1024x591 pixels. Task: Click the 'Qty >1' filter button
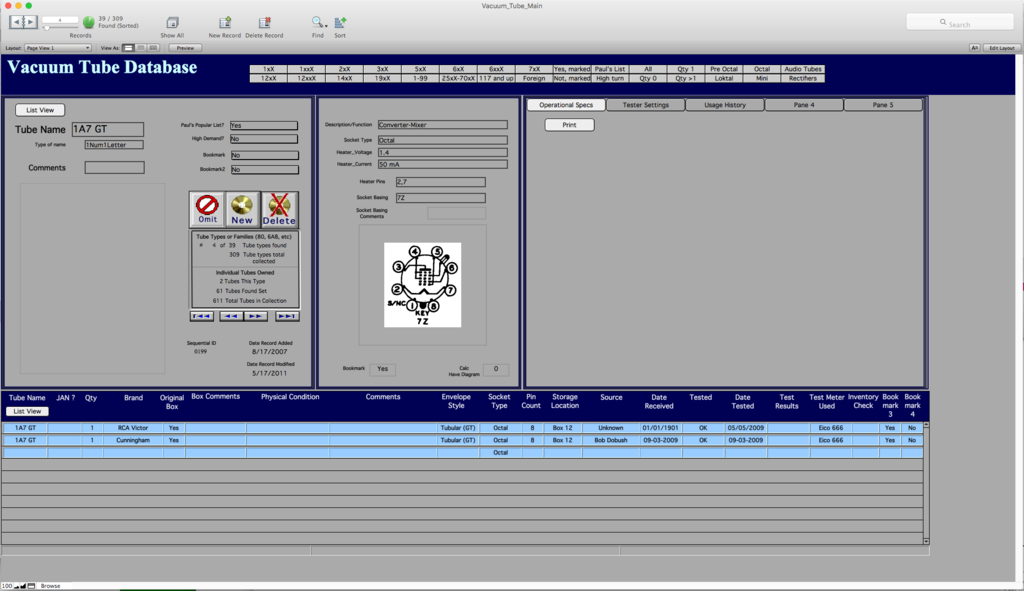pyautogui.click(x=686, y=78)
